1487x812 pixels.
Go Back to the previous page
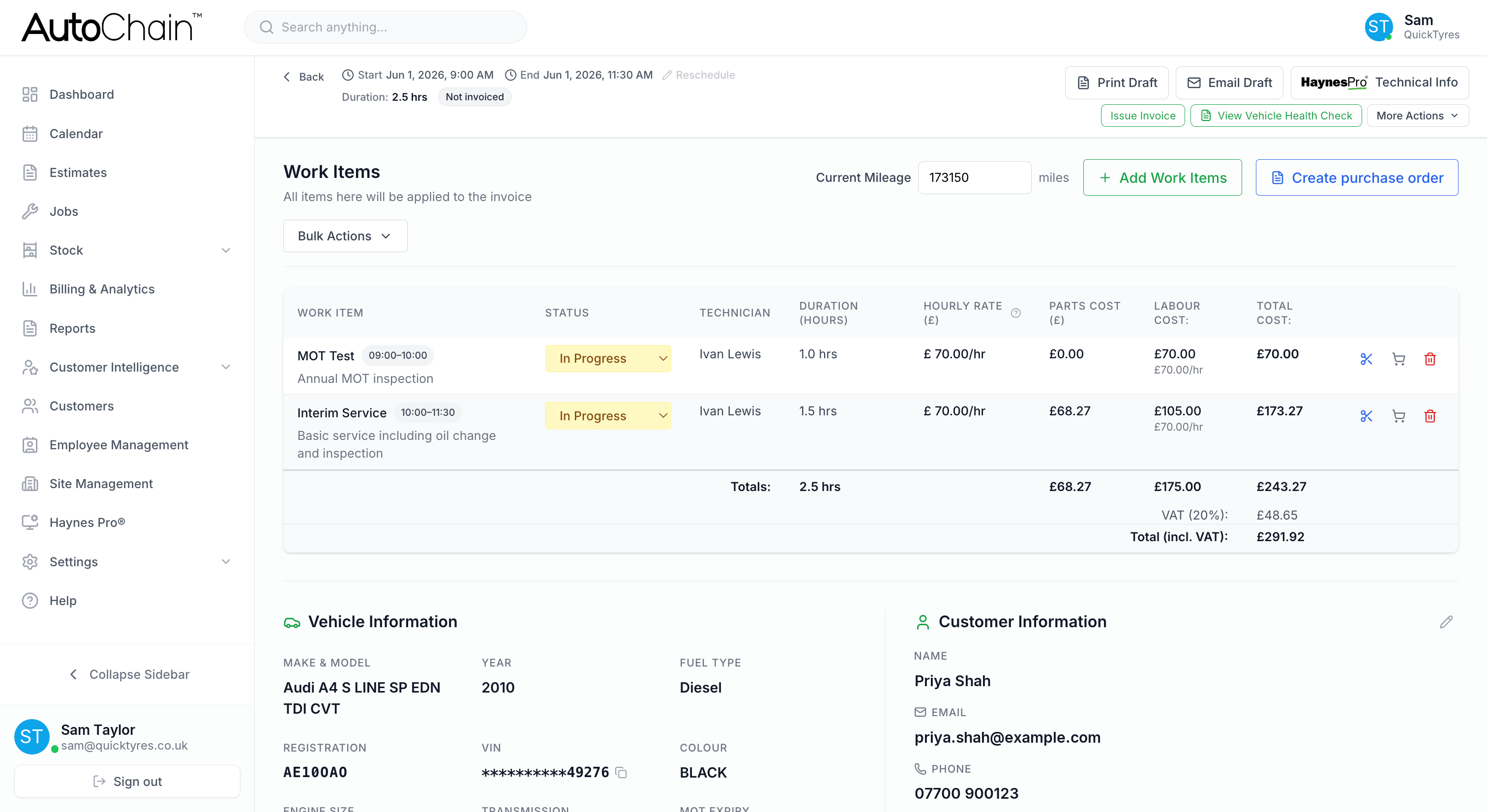coord(303,77)
